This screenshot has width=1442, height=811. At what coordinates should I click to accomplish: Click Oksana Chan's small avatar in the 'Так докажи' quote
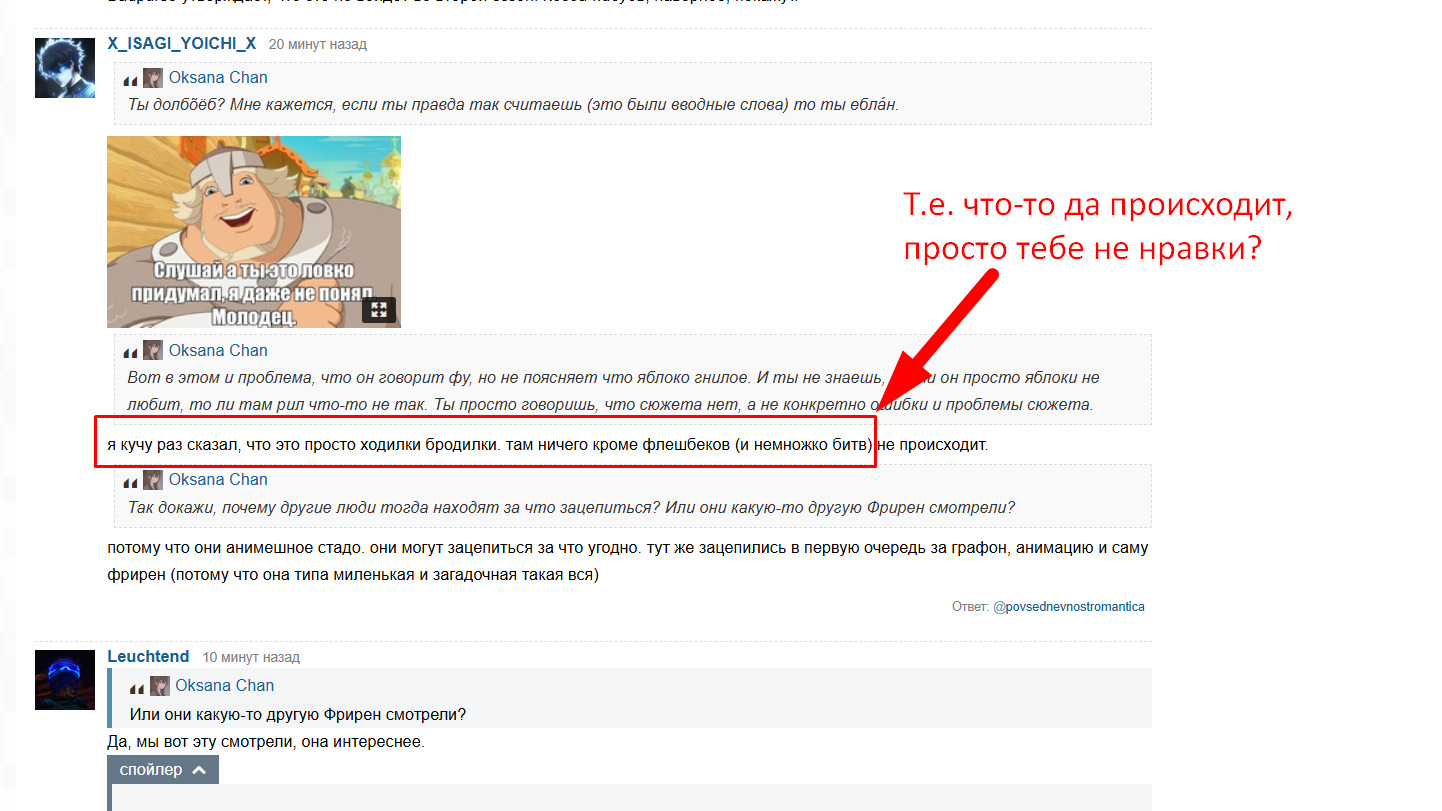pos(153,480)
